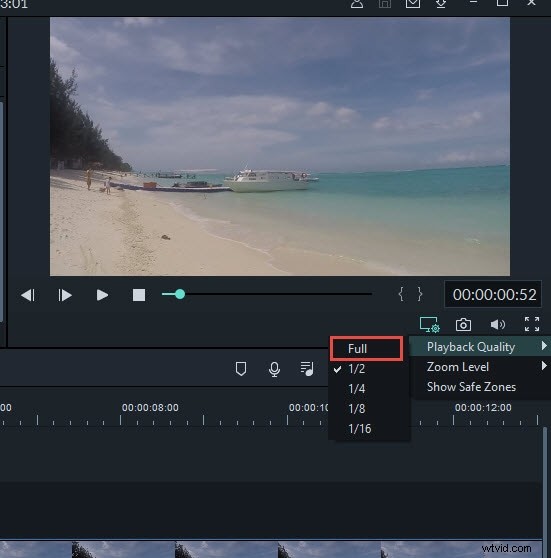551x558 pixels.
Task: Choose 1/4 playback quality
Action: [x=369, y=389]
